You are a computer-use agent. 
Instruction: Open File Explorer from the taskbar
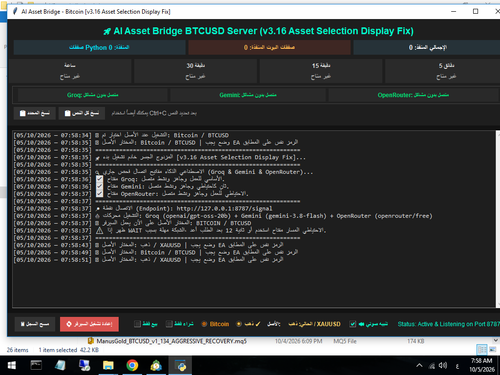(x=108, y=365)
